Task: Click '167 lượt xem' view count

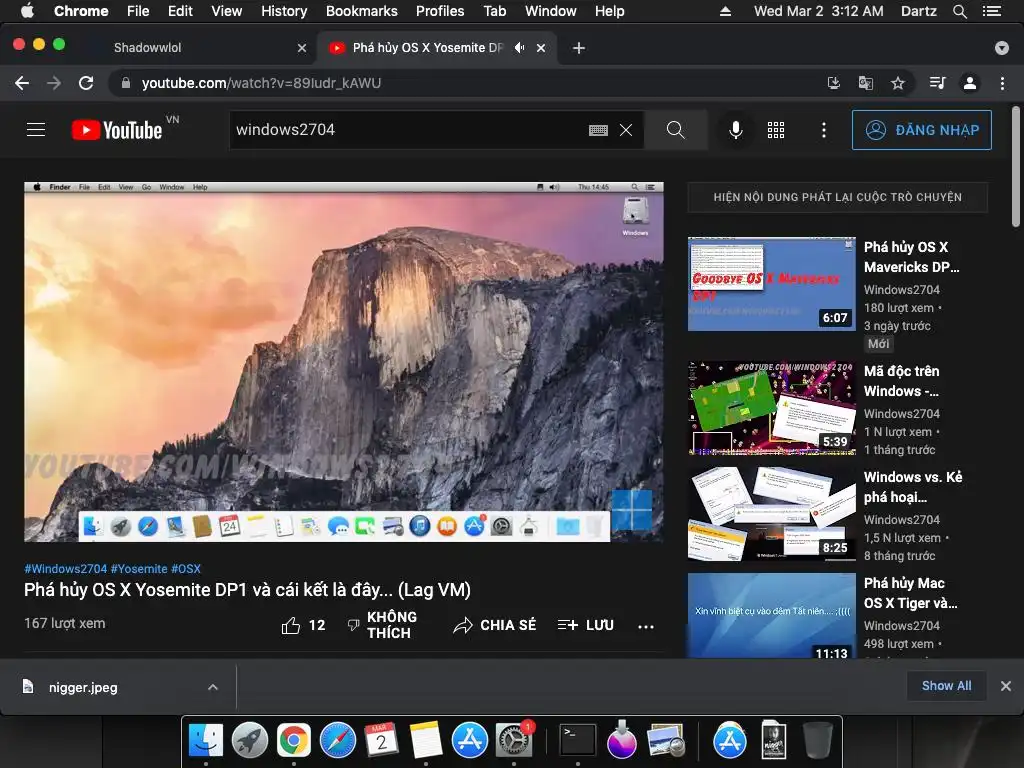Action: tap(65, 623)
